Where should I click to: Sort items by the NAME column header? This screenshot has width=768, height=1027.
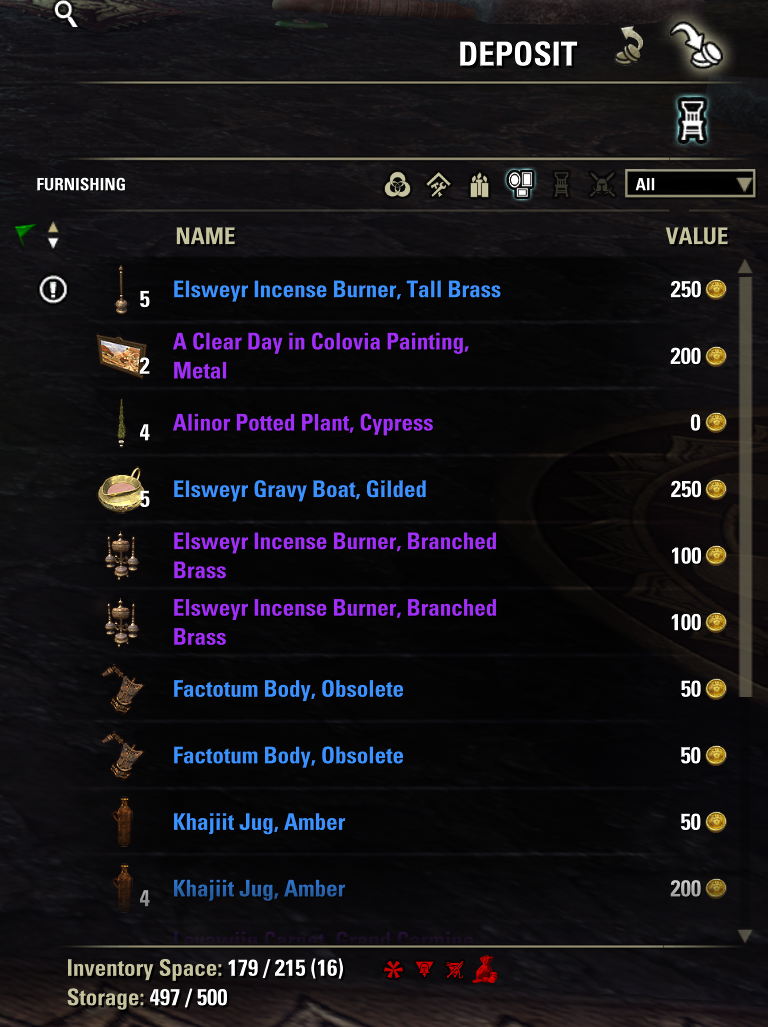pyautogui.click(x=206, y=236)
